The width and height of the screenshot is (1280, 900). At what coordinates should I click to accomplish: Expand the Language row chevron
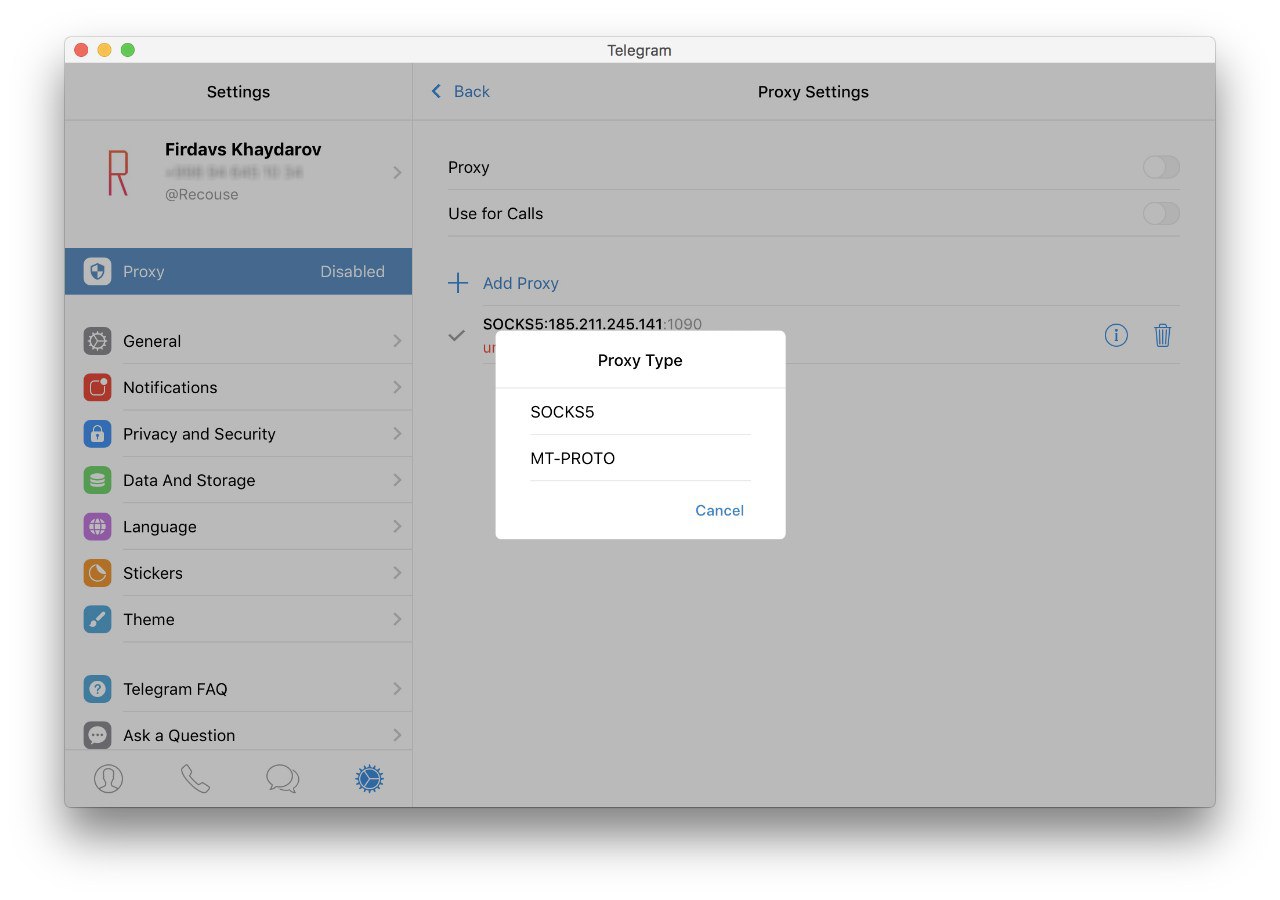tap(397, 526)
